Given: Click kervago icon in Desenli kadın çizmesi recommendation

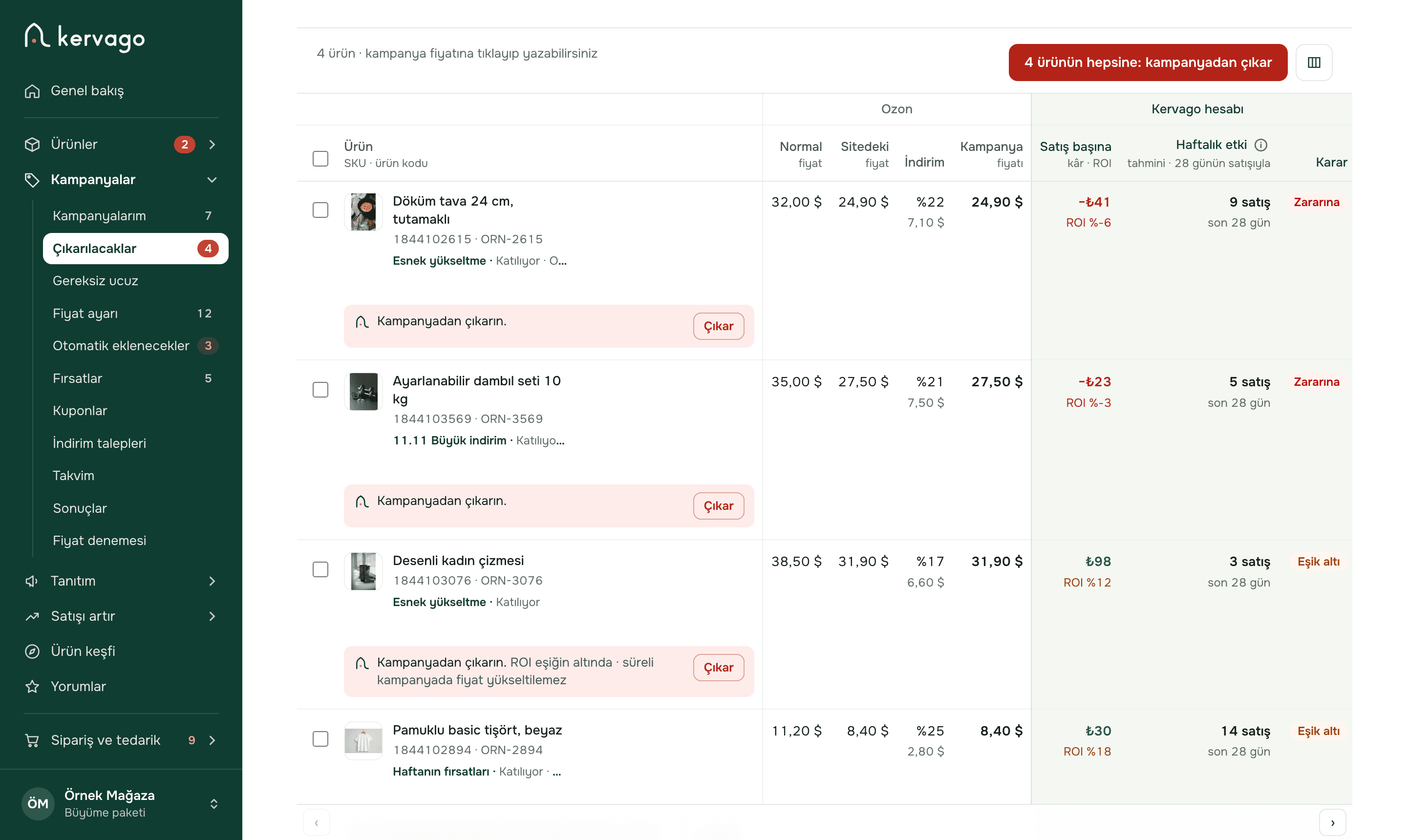Looking at the screenshot, I should [362, 663].
